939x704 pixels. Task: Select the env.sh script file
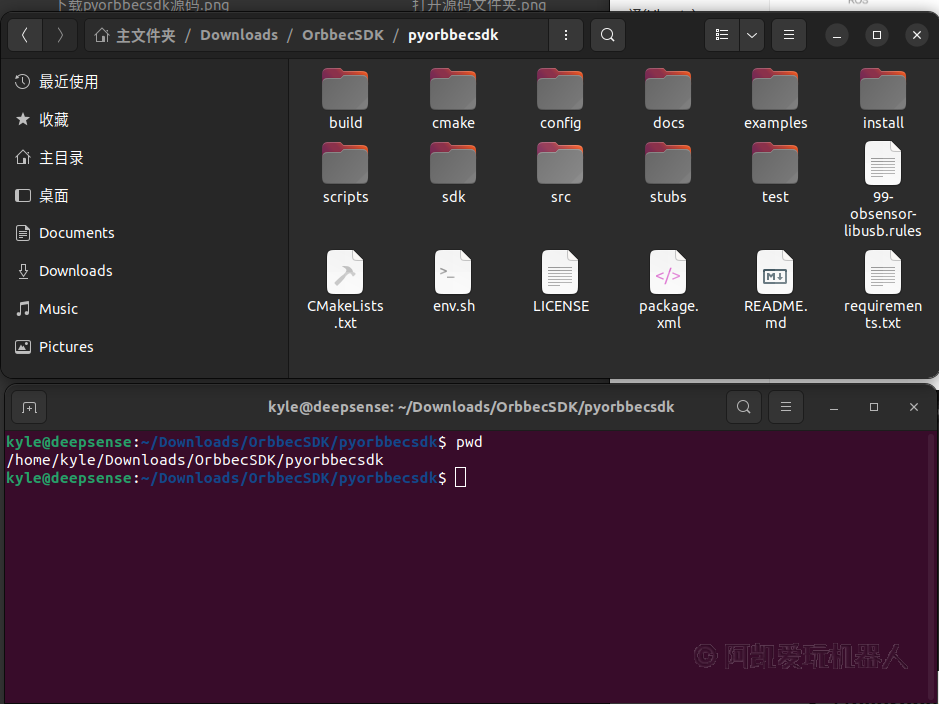click(x=453, y=282)
